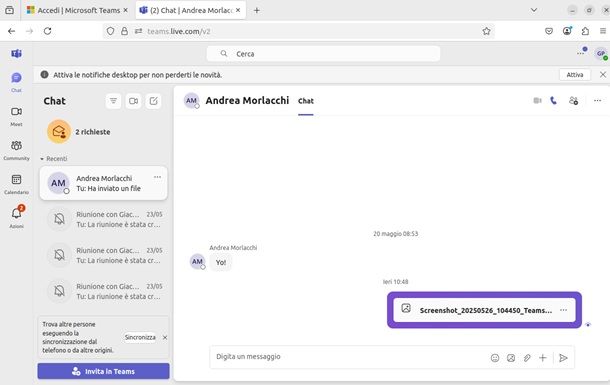Click the Andrea Morlacchi header avatar
The height and width of the screenshot is (385, 610).
click(191, 101)
